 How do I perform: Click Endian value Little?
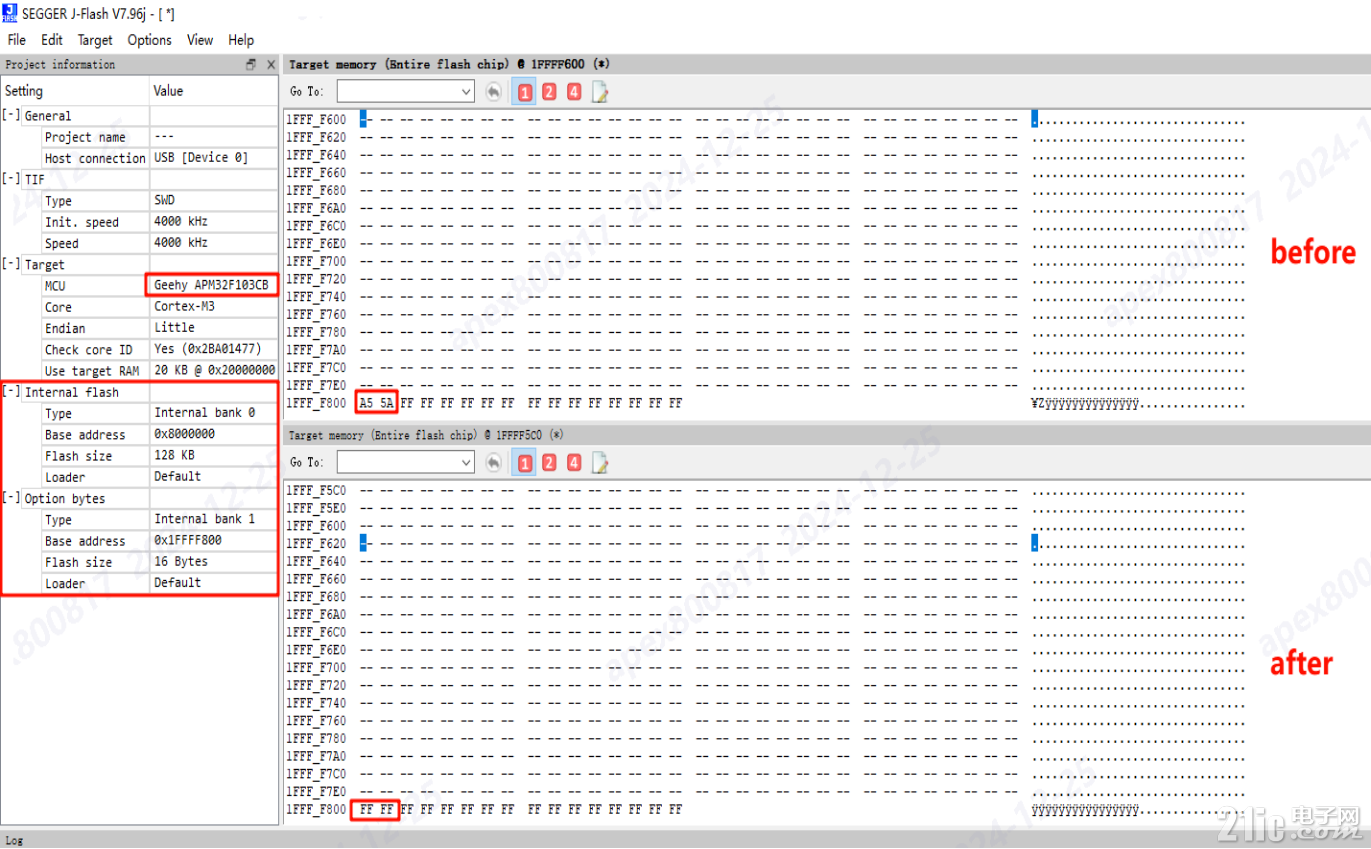(x=174, y=328)
